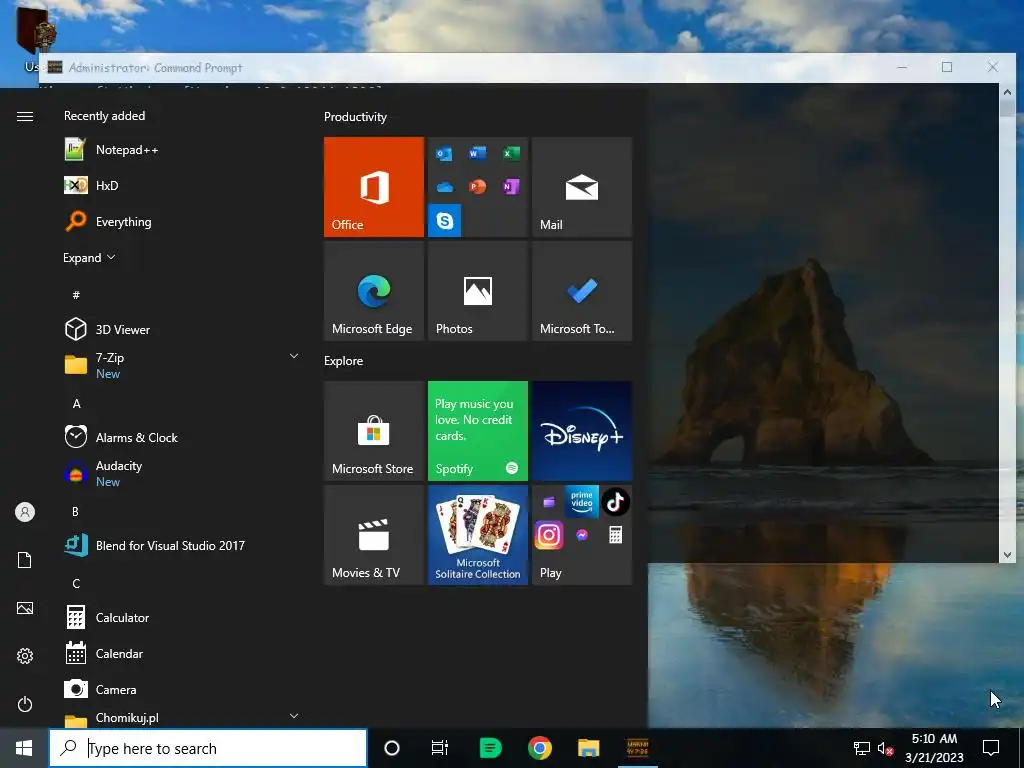
Task: Open Notepad++ from Recently added
Action: pyautogui.click(x=182, y=150)
